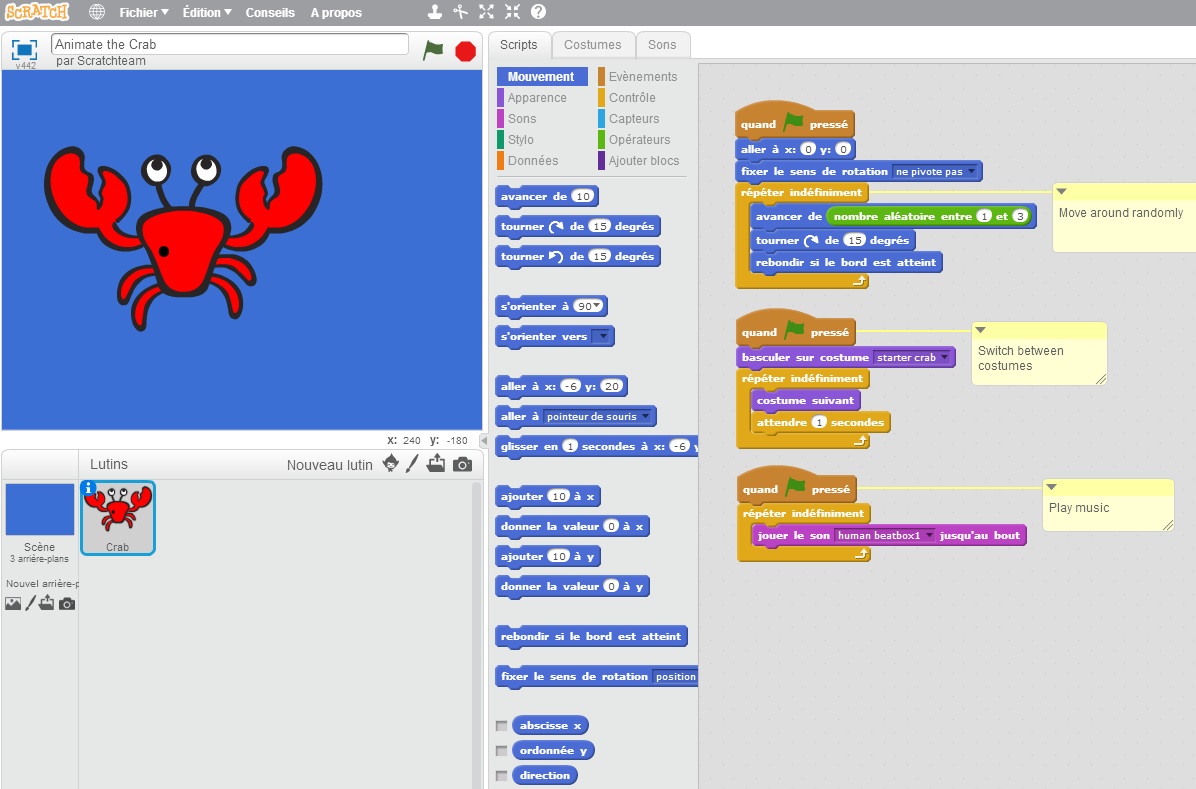The image size is (1196, 789).
Task: Paint a new sprite with the brush icon
Action: (412, 464)
